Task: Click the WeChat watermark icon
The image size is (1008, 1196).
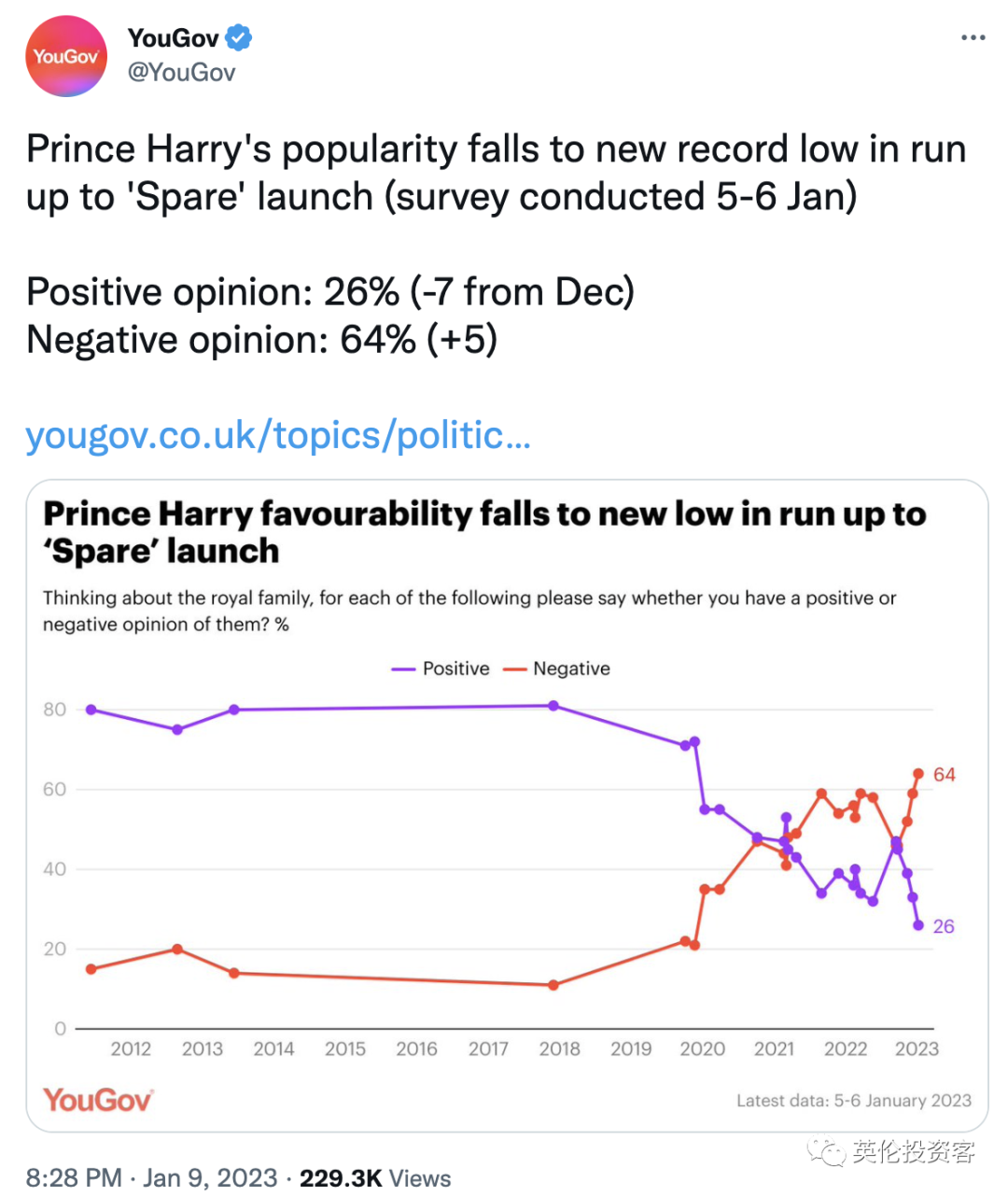Action: point(827,1153)
